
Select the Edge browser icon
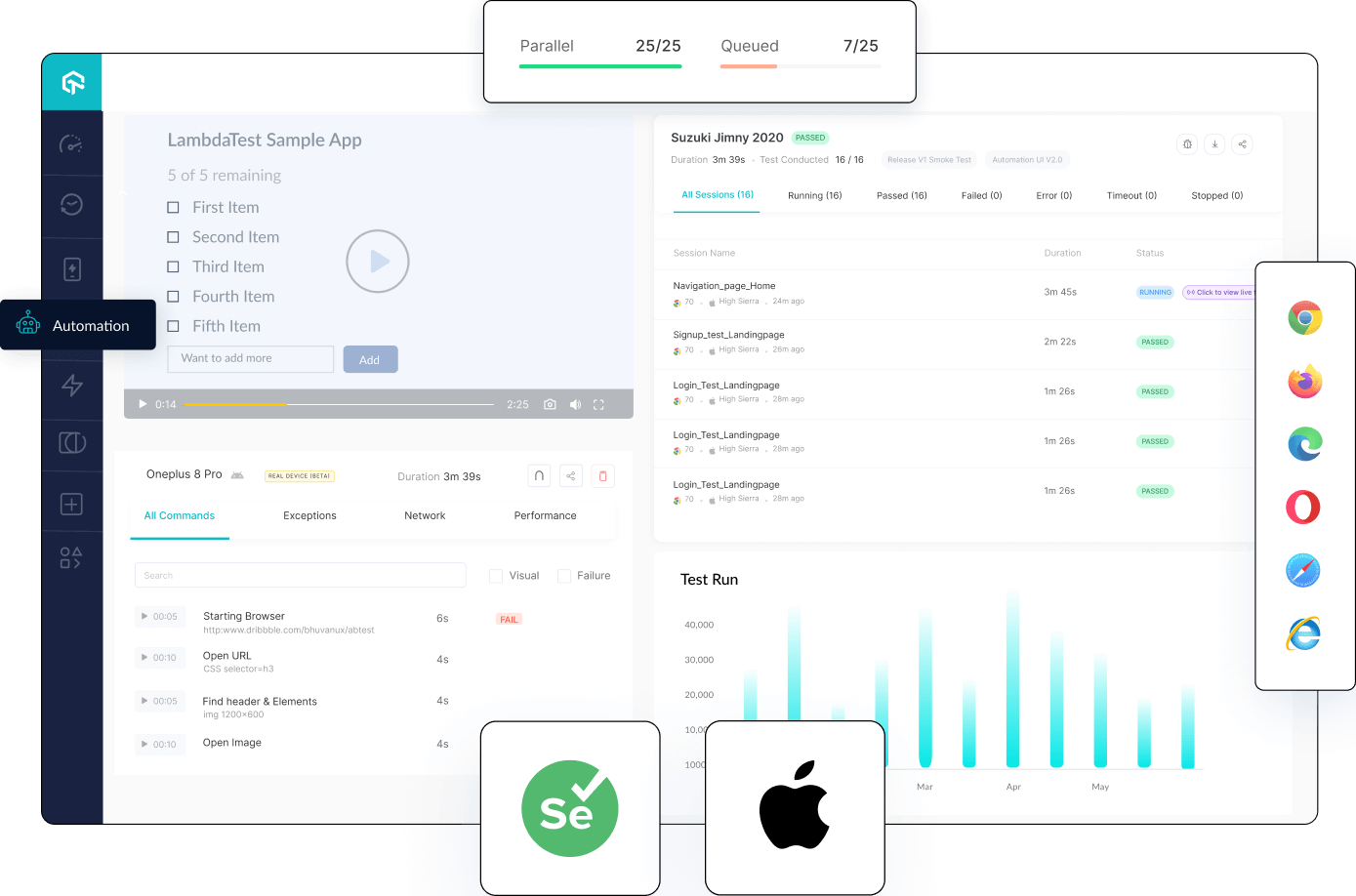tap(1305, 444)
